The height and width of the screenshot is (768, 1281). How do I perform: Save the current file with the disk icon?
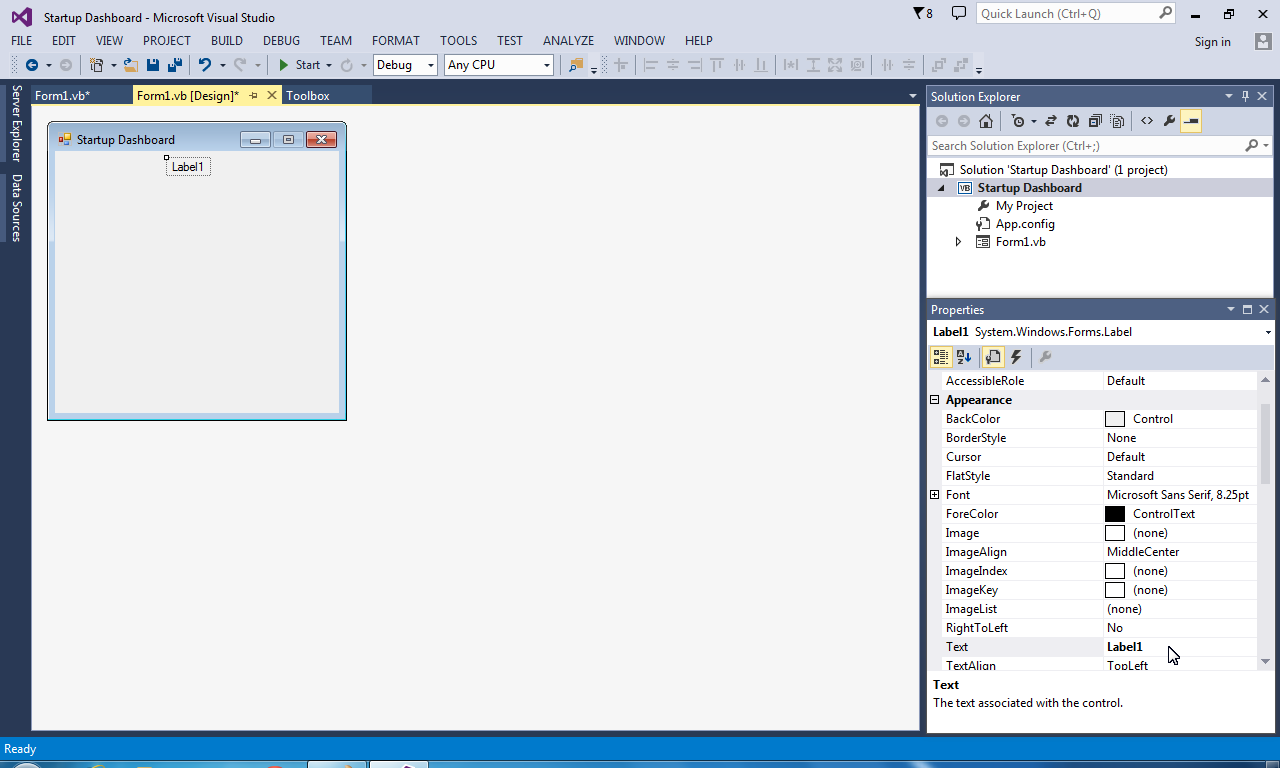153,65
